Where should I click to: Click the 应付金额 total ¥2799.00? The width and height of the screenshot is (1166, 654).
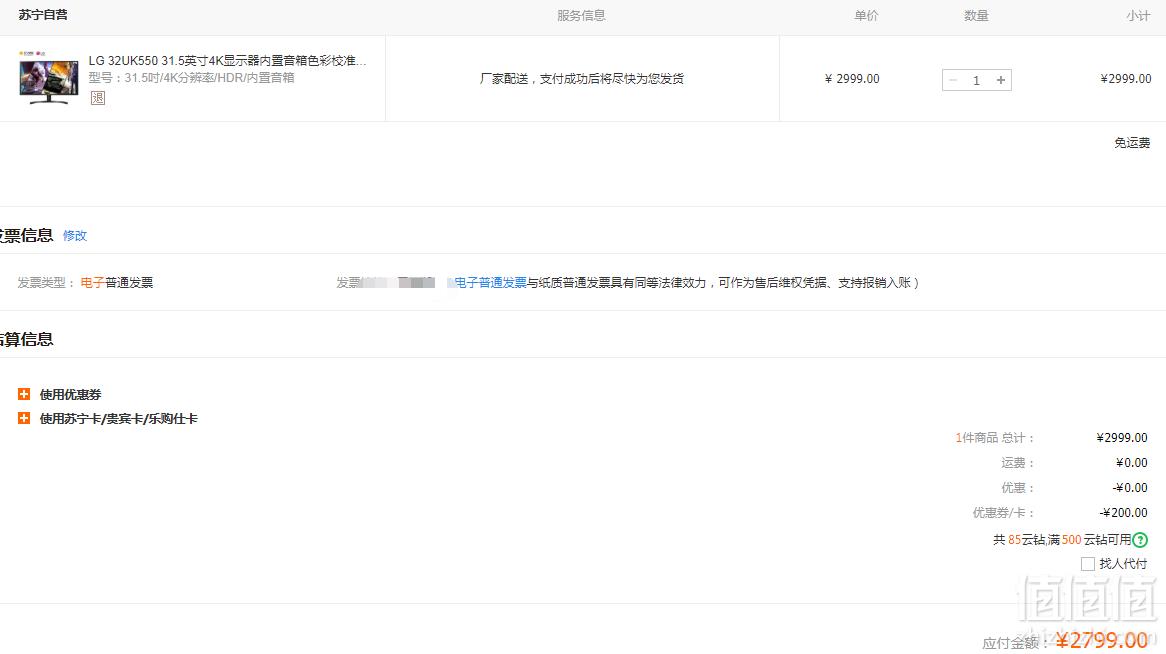click(x=1102, y=641)
